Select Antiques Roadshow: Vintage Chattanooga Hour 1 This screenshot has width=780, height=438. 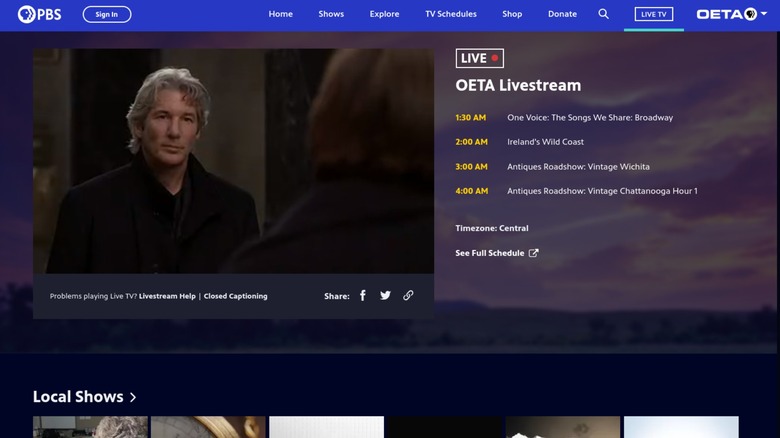pyautogui.click(x=602, y=191)
